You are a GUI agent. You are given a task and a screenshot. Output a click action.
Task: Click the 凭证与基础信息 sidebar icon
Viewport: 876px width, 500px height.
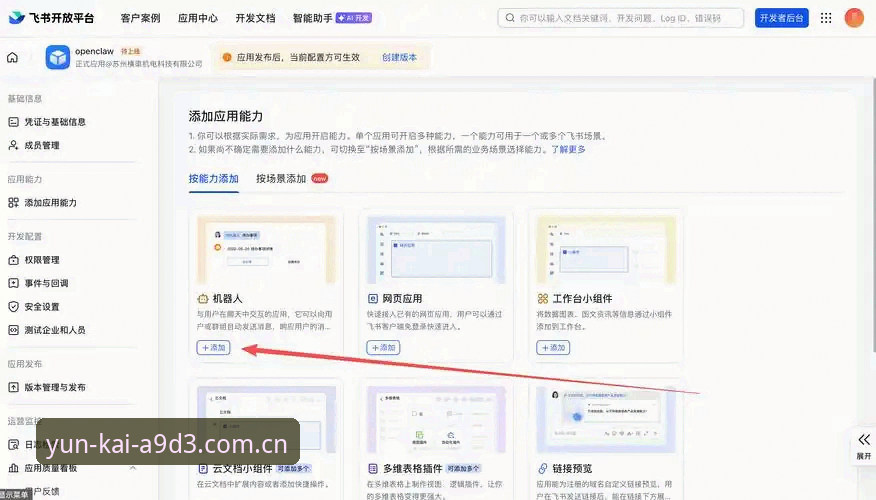(13, 122)
